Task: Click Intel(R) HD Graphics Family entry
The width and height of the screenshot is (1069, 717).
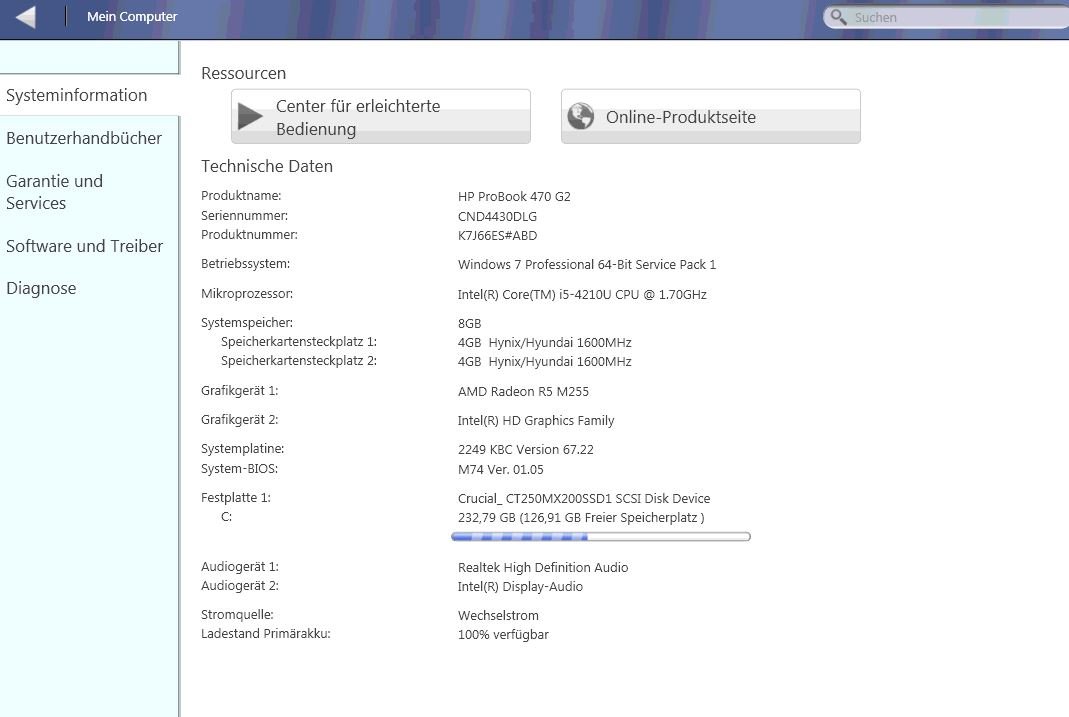Action: [536, 421]
